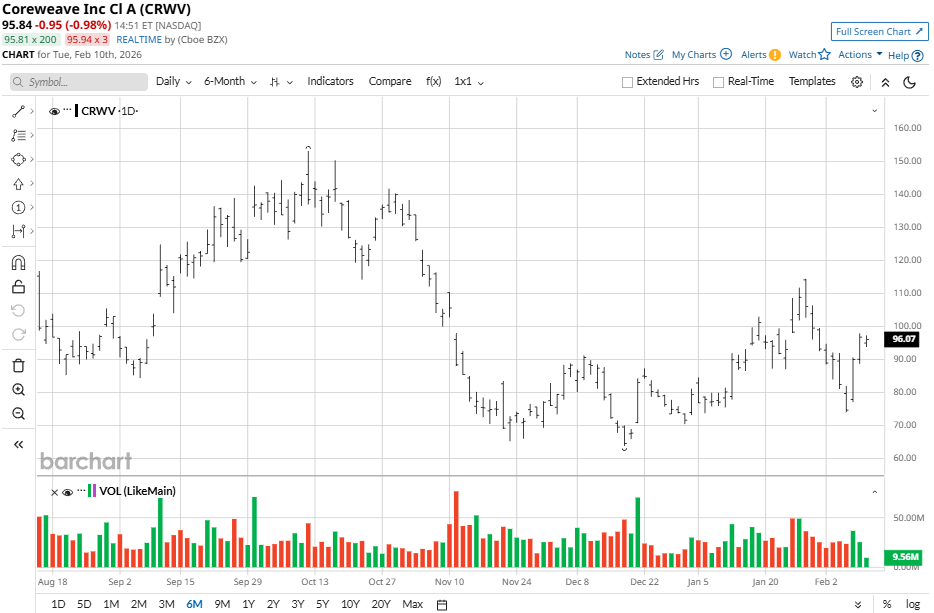The height and width of the screenshot is (613, 934).
Task: Click the CRWV black series color swatch
Action: [76, 111]
